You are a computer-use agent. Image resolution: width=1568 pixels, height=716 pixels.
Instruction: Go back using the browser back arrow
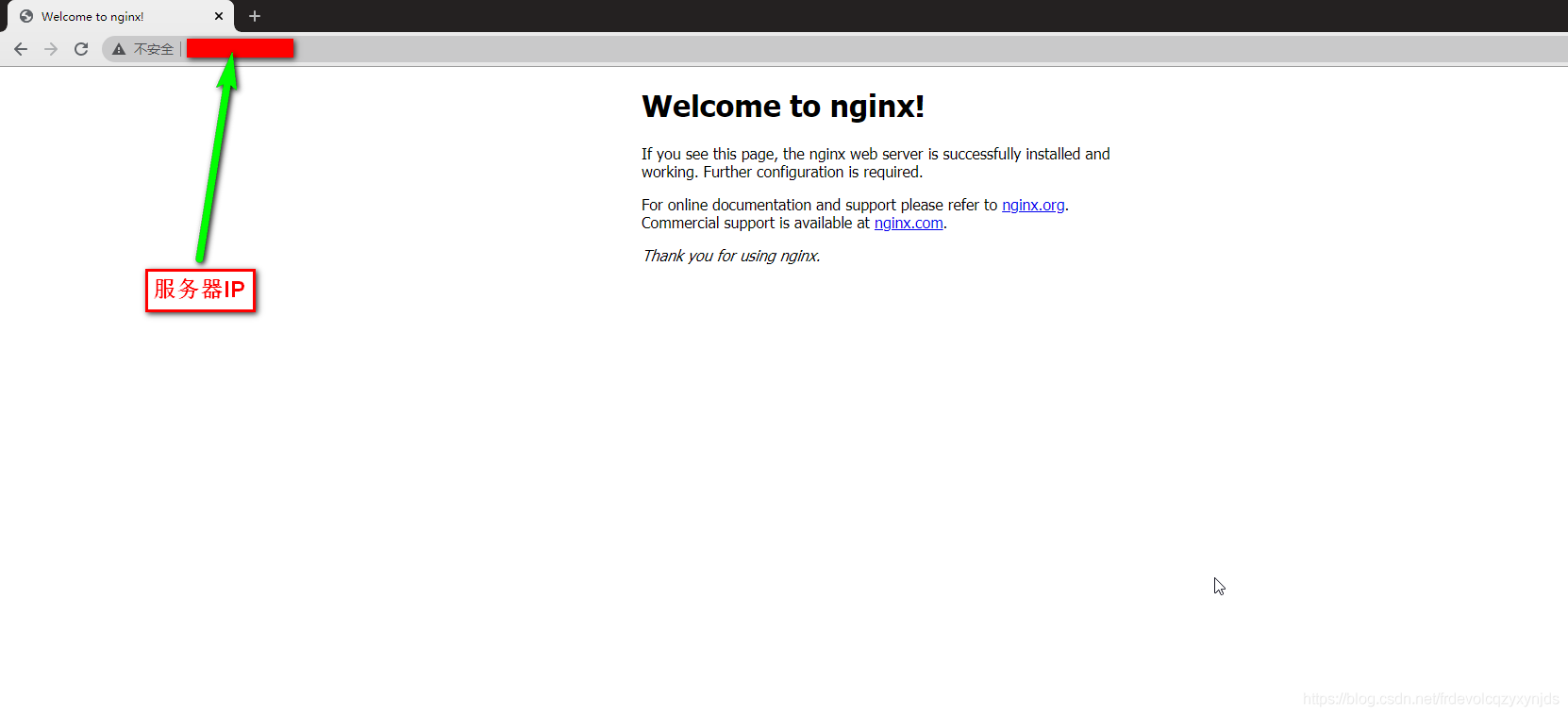tap(21, 49)
